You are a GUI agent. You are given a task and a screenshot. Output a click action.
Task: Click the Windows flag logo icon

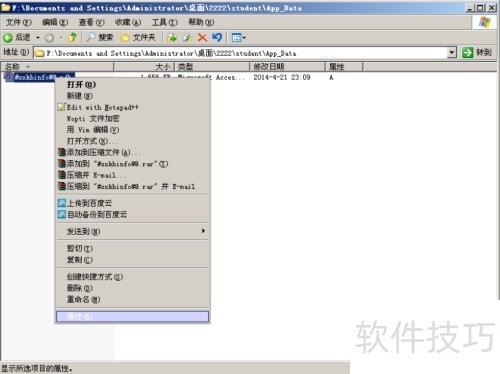[x=485, y=22]
